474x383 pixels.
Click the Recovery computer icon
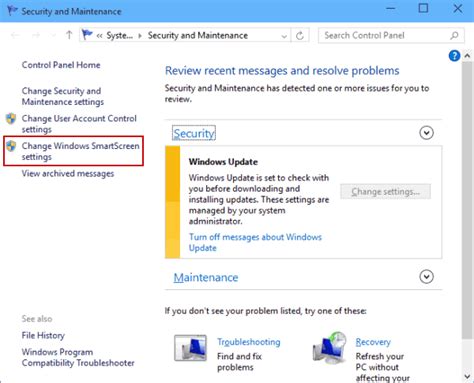coord(330,348)
